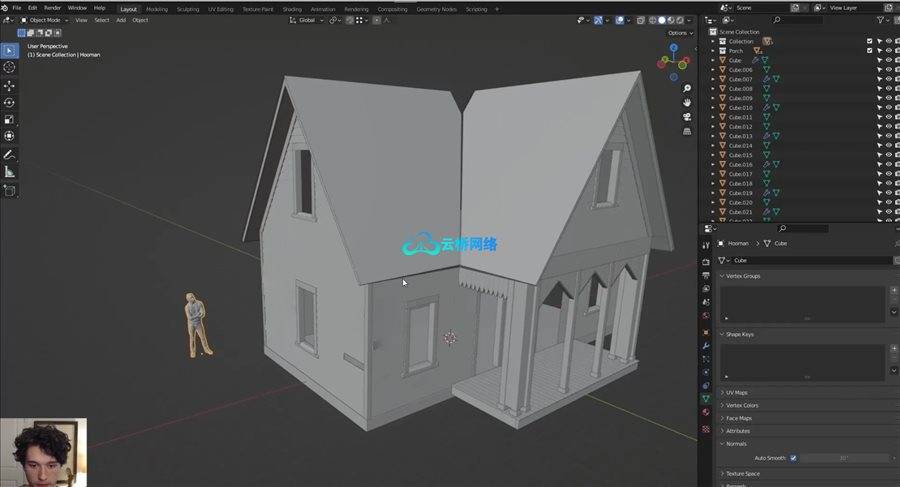Viewport: 900px width, 487px height.
Task: Open the Physics properties tab icon
Action: pyautogui.click(x=706, y=372)
